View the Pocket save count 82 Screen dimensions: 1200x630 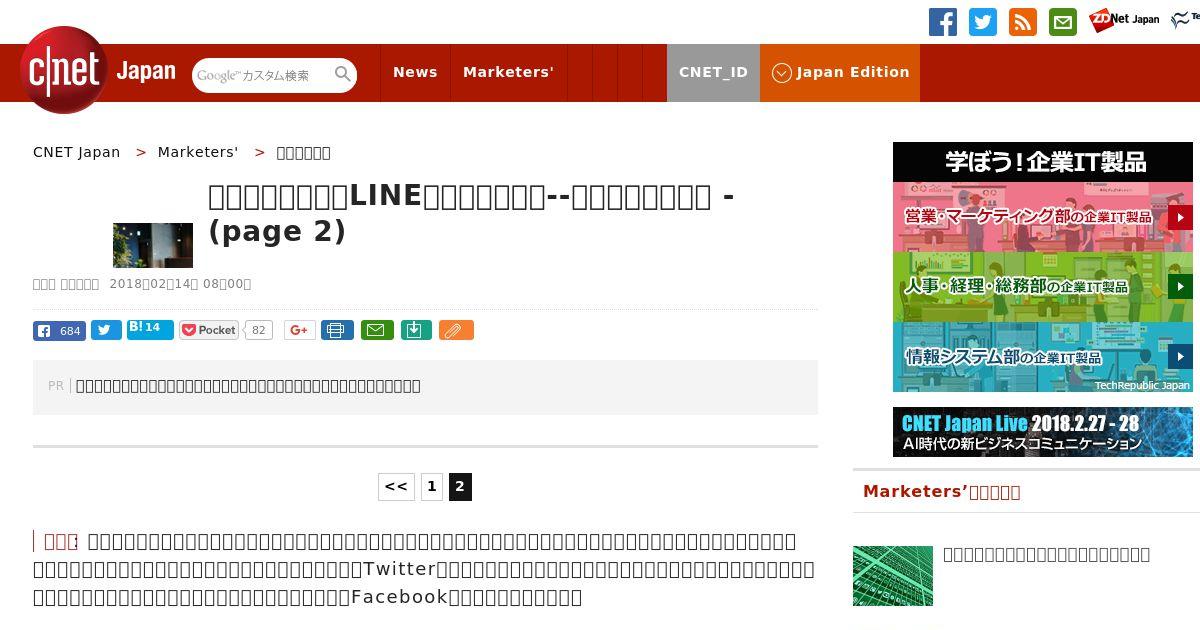click(258, 330)
